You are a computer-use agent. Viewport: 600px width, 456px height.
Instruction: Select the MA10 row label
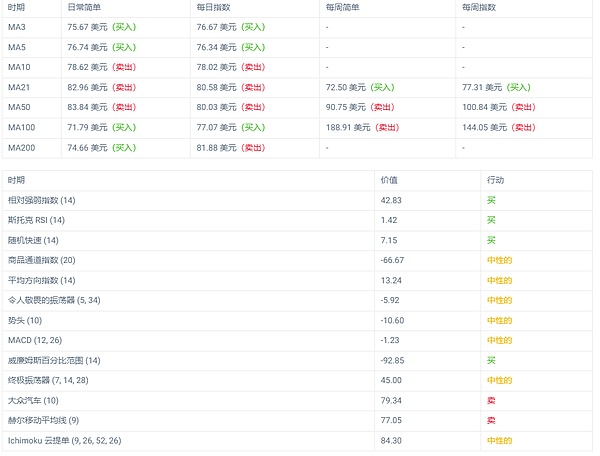coord(19,67)
